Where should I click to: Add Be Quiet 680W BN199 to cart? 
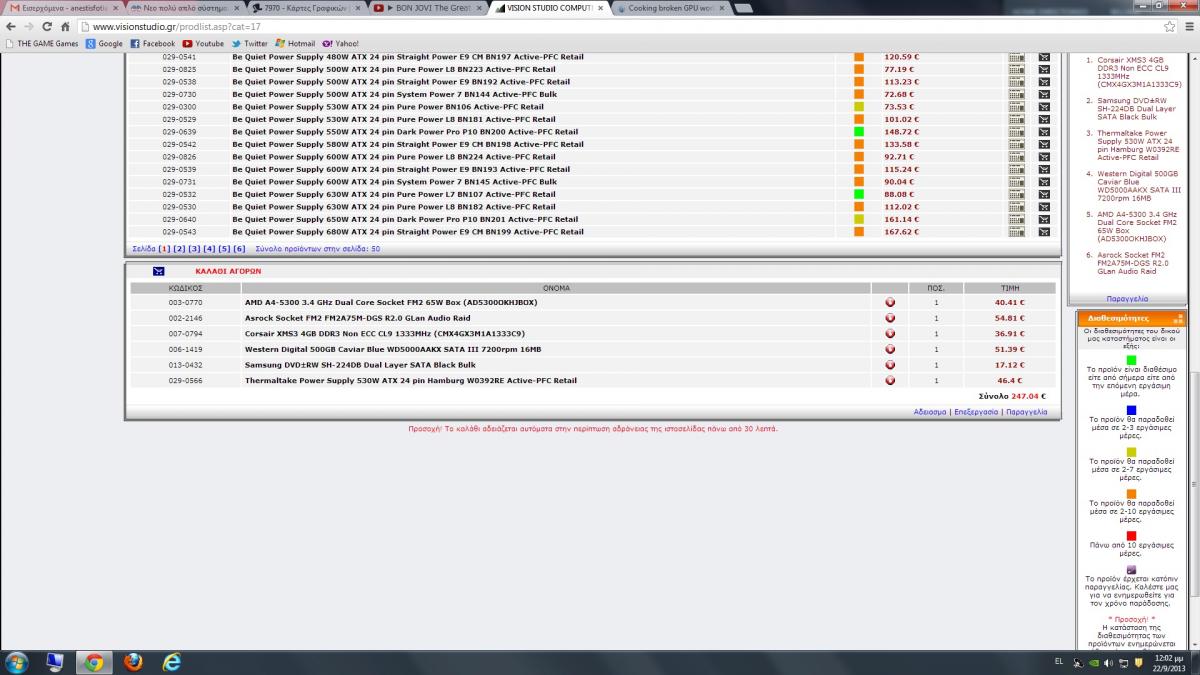coord(1044,232)
